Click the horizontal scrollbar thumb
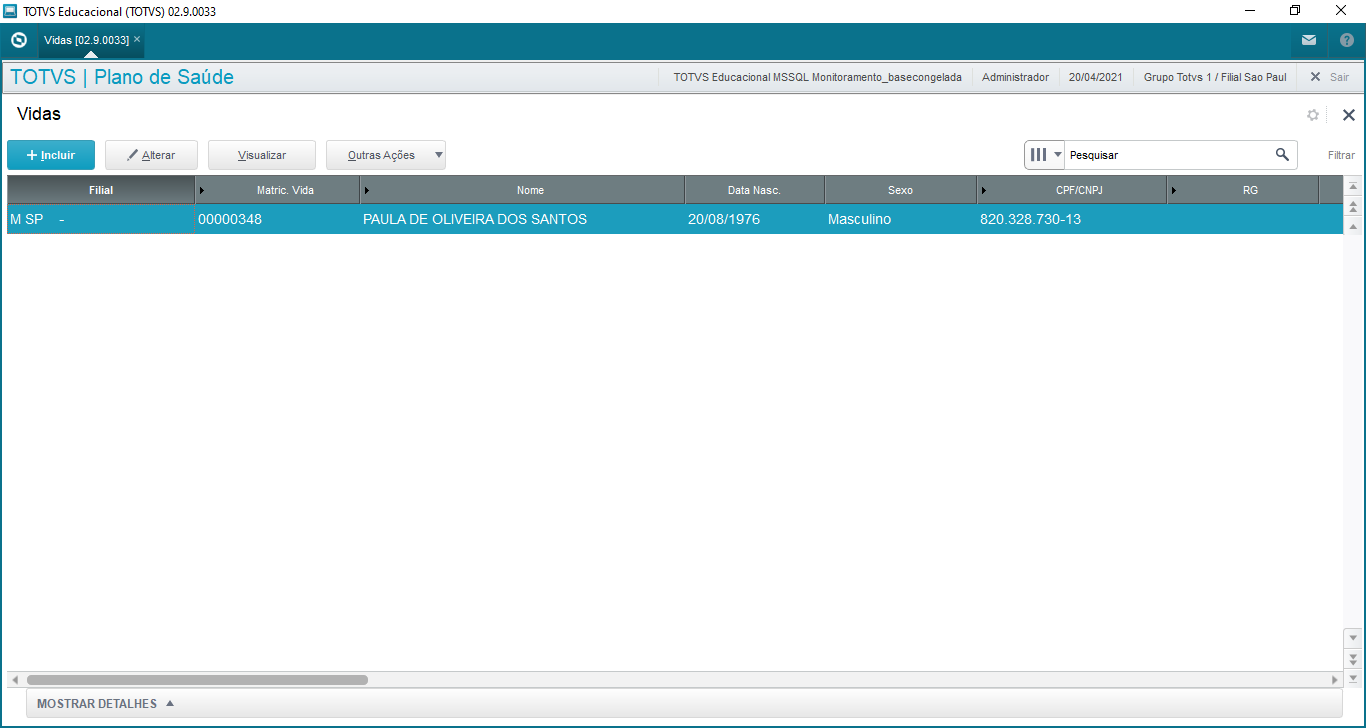 [x=197, y=680]
